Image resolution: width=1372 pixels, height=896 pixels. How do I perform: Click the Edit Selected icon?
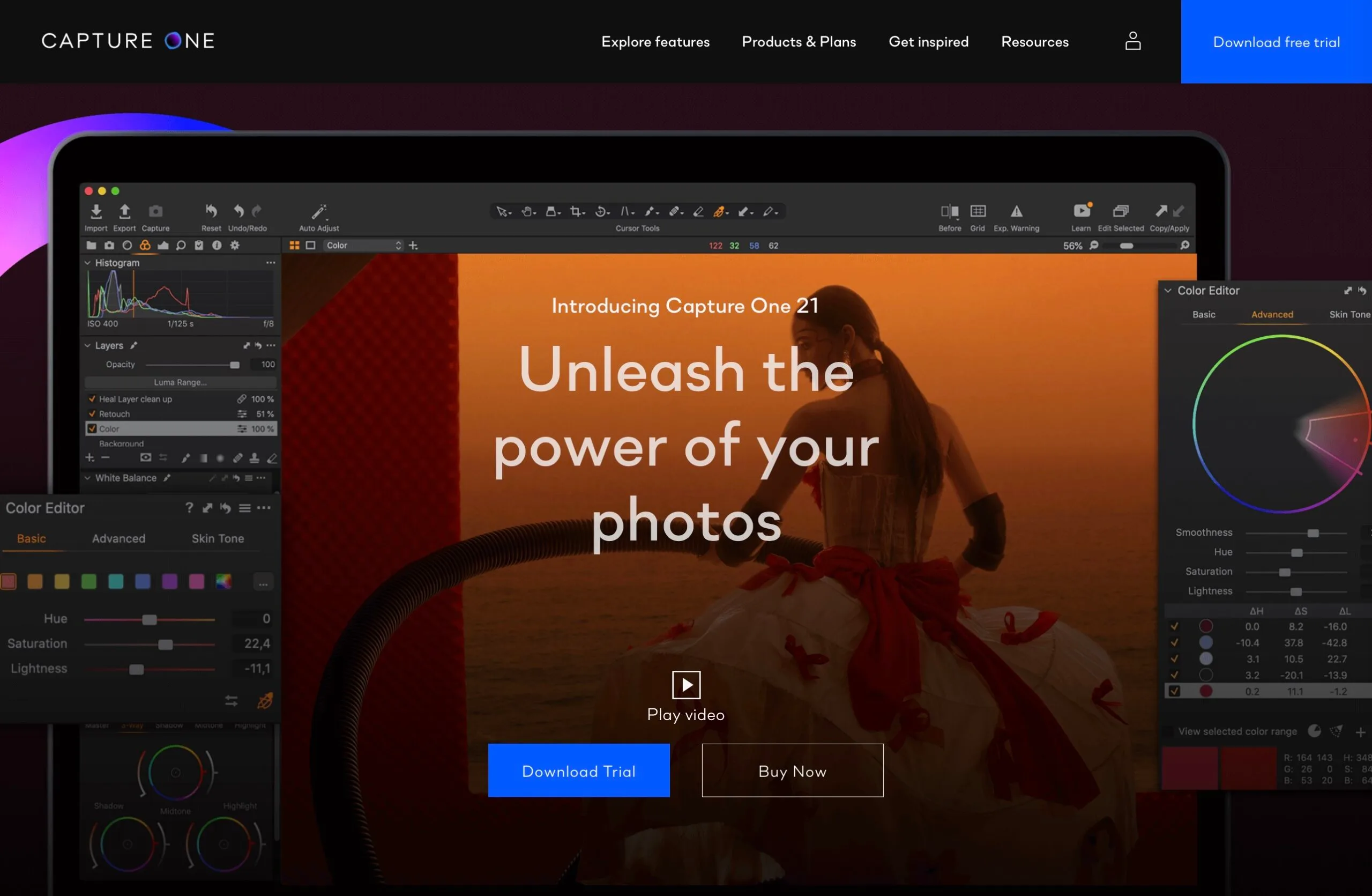pyautogui.click(x=1121, y=211)
